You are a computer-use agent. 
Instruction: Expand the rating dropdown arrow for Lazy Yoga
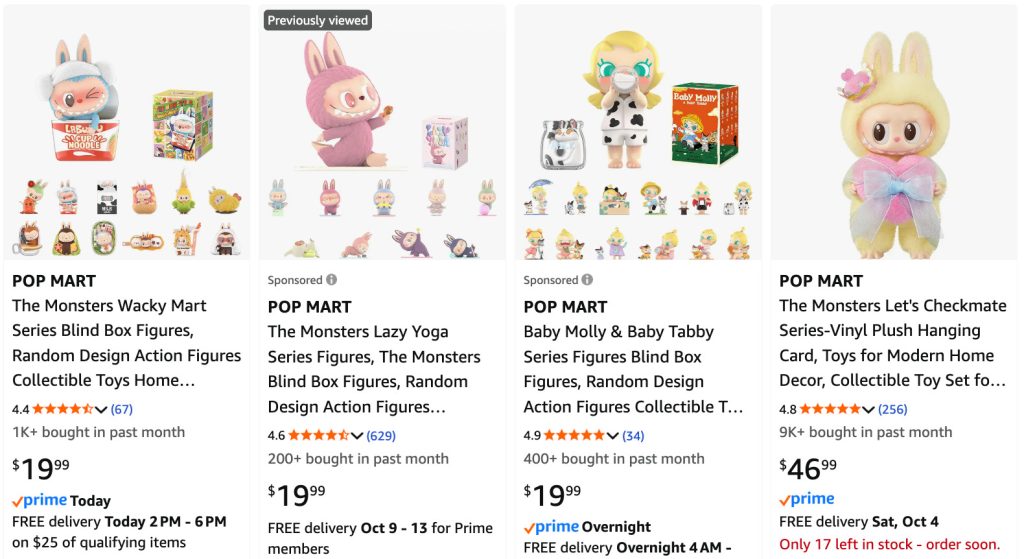point(357,435)
